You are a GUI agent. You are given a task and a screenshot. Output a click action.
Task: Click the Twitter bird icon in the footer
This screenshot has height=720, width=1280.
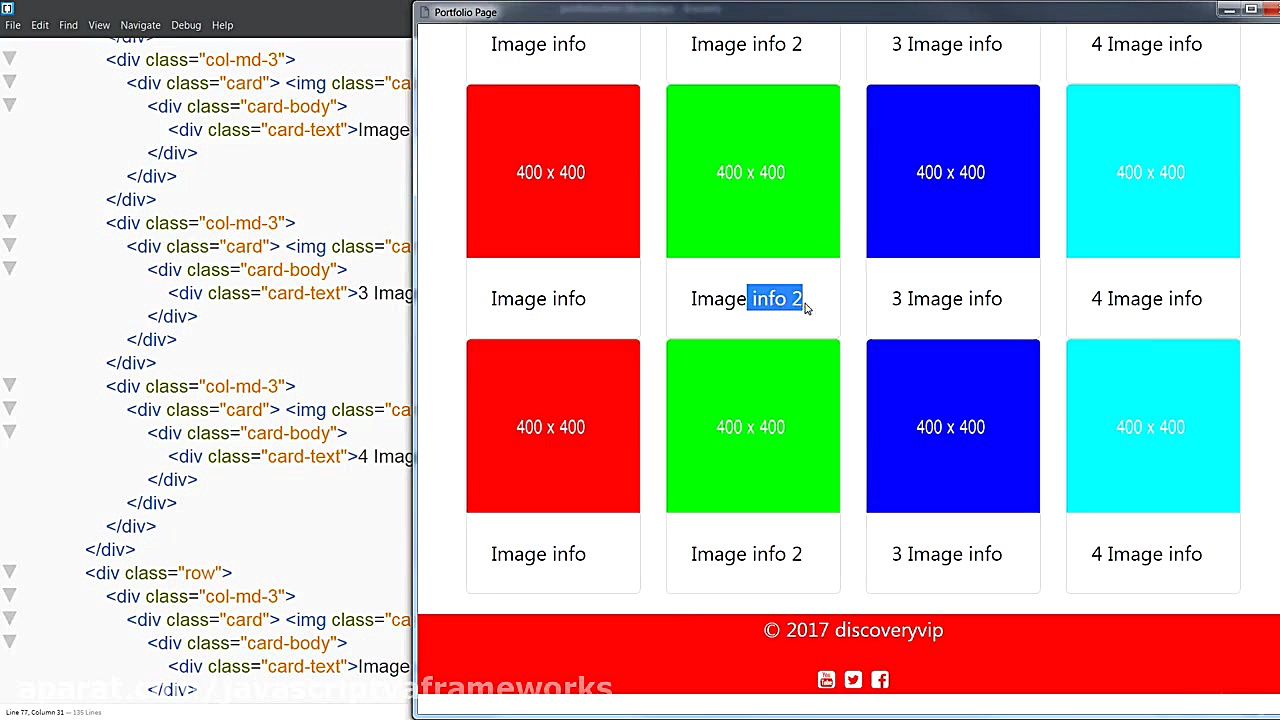852,680
